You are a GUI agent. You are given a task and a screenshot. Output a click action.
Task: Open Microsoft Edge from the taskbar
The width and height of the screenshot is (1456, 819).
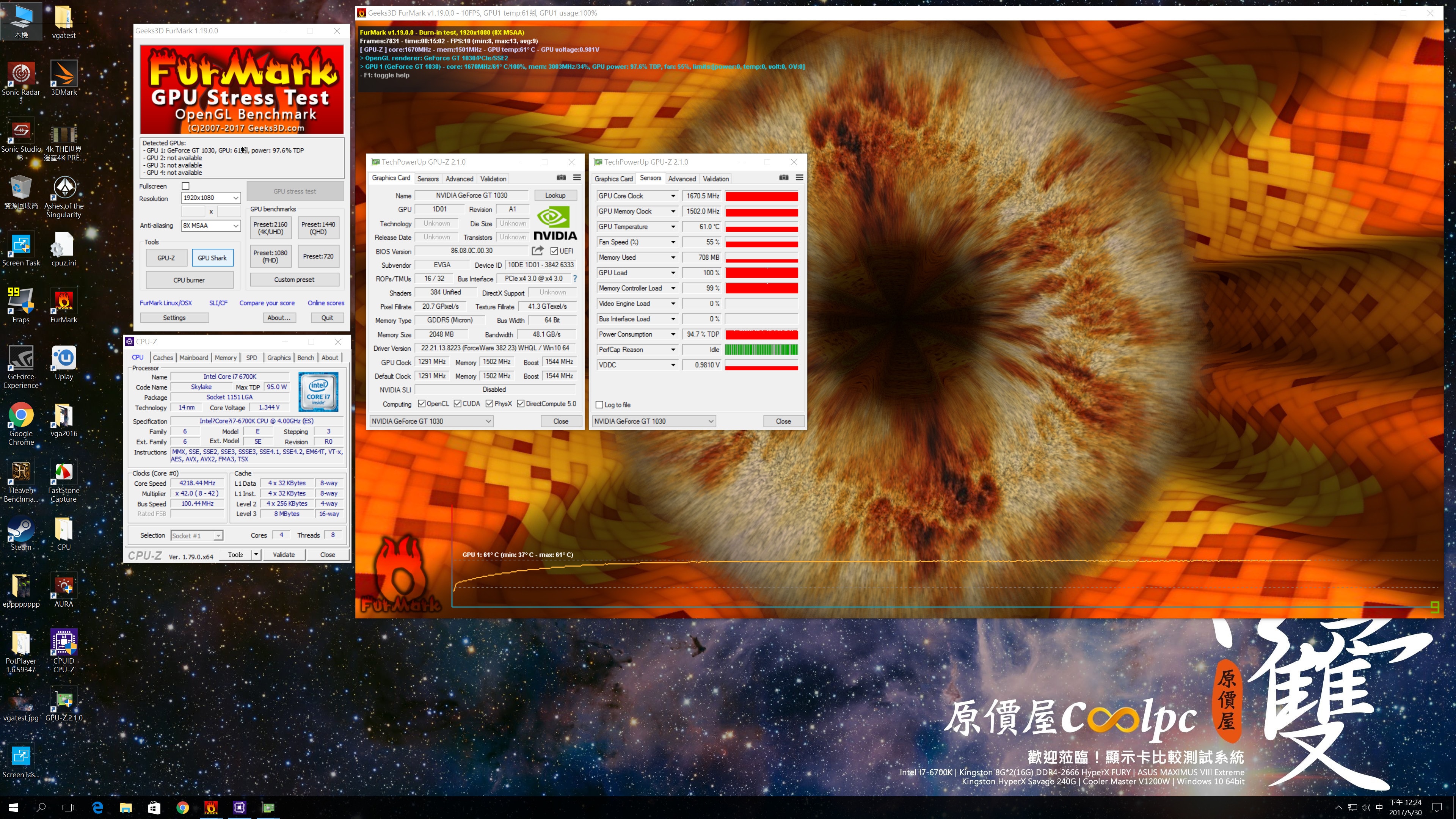point(97,808)
